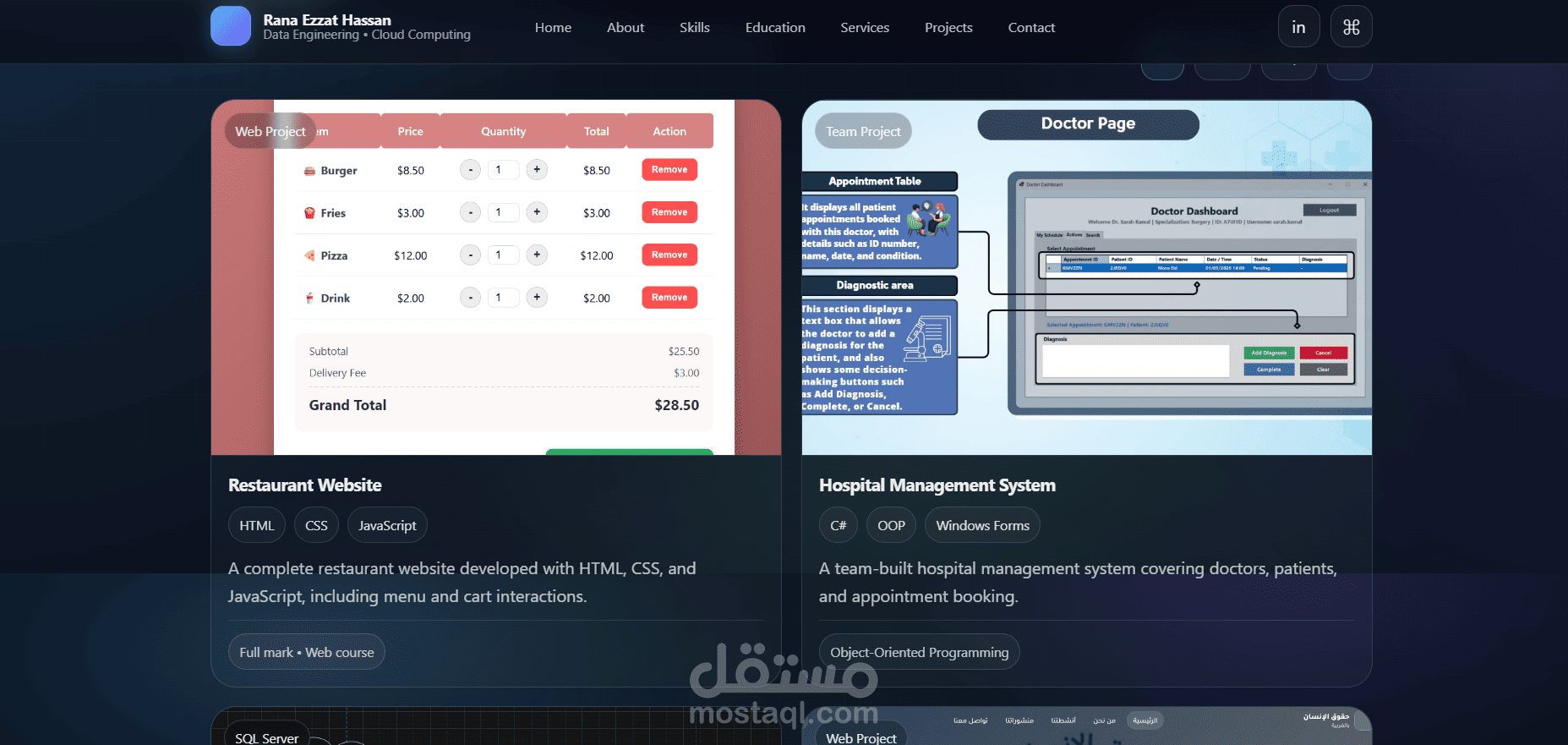The width and height of the screenshot is (1568, 745).
Task: Remove the Fries item in cart image
Action: [x=669, y=212]
